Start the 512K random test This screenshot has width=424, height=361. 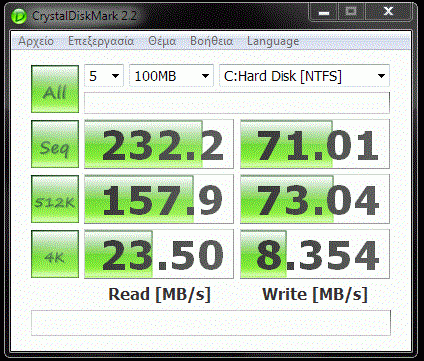point(55,199)
